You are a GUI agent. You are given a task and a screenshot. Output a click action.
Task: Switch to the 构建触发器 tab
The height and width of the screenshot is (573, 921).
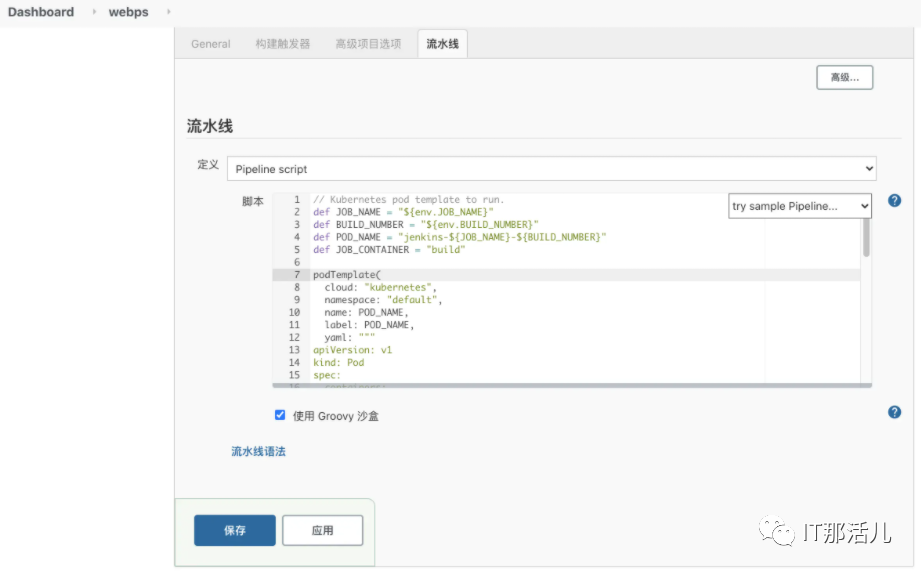pyautogui.click(x=283, y=44)
